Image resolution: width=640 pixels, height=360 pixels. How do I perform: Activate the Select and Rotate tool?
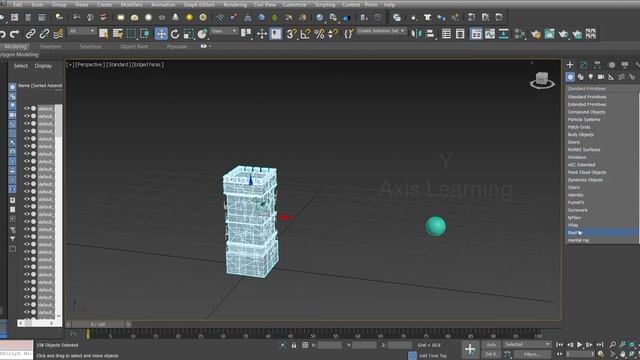tap(175, 34)
